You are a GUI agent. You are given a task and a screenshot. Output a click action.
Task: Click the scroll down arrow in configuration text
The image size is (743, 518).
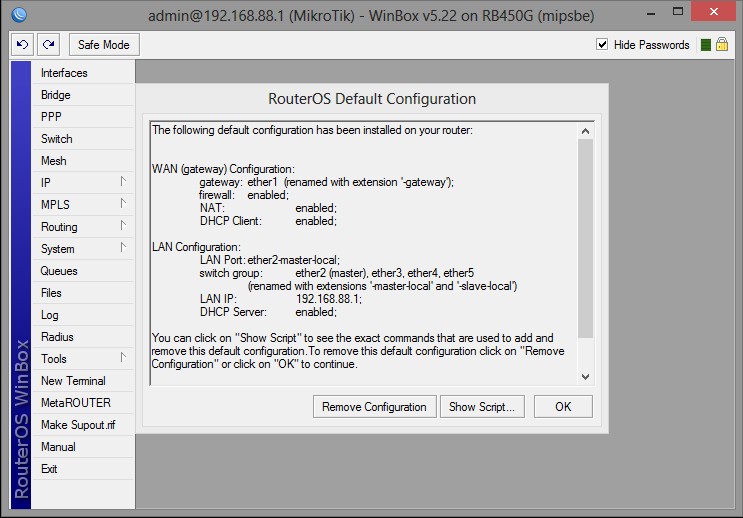click(x=585, y=377)
